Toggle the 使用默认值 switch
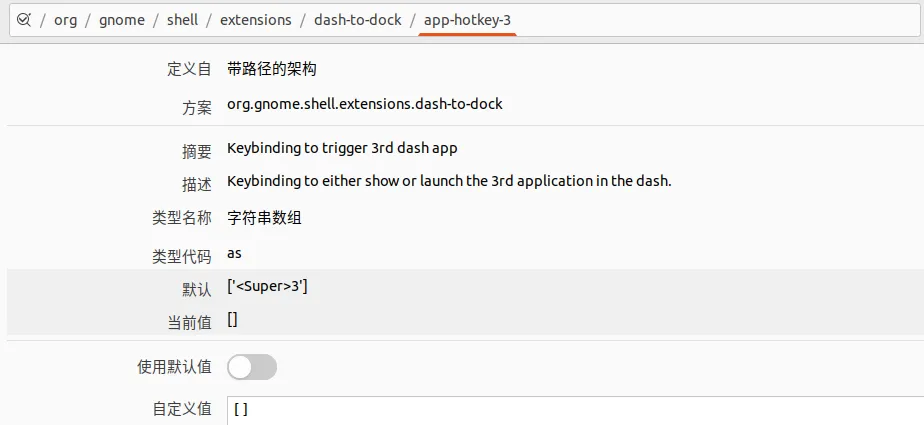The height and width of the screenshot is (425, 924). tap(252, 367)
